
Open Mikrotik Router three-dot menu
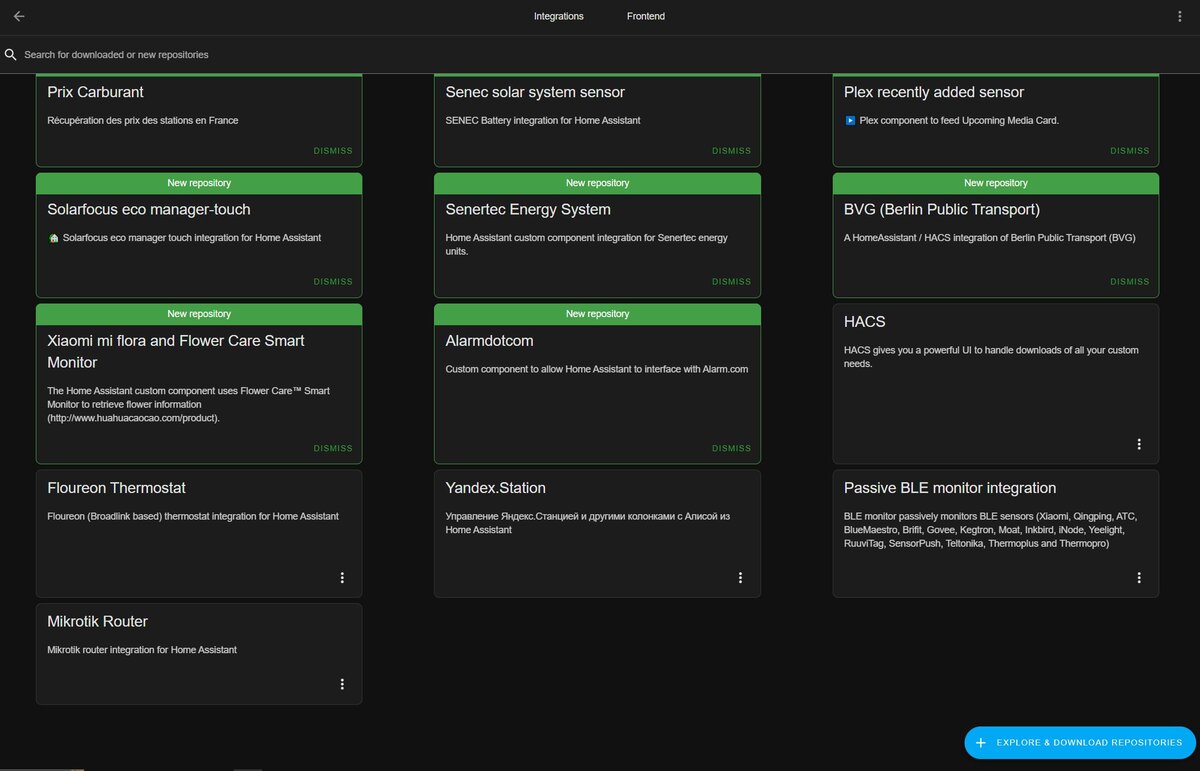tap(342, 684)
